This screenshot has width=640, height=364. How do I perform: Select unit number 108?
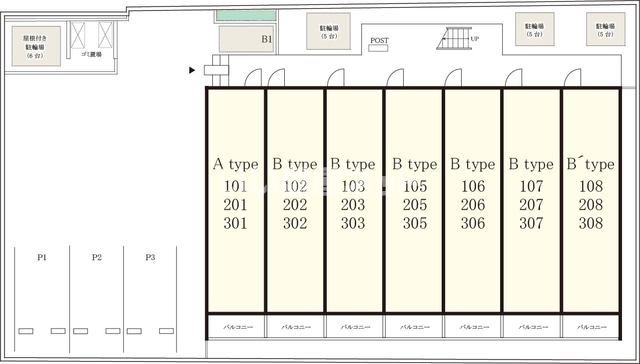coord(591,186)
